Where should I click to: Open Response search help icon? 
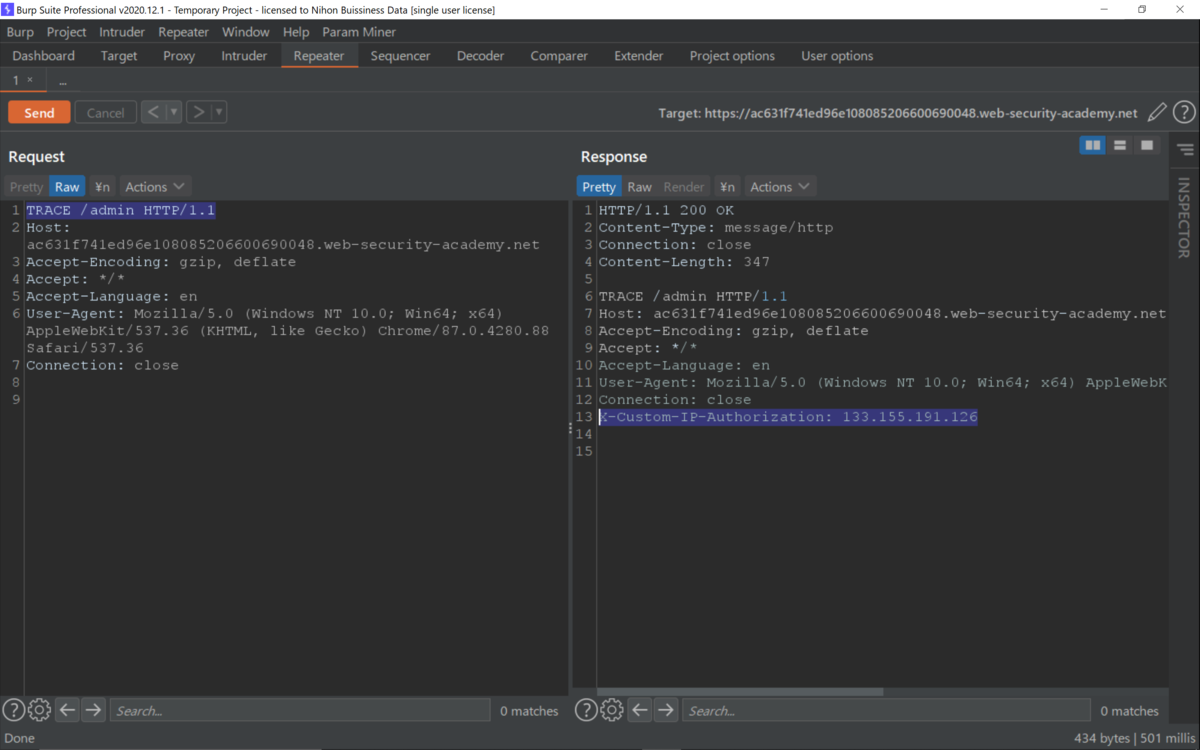pyautogui.click(x=586, y=710)
